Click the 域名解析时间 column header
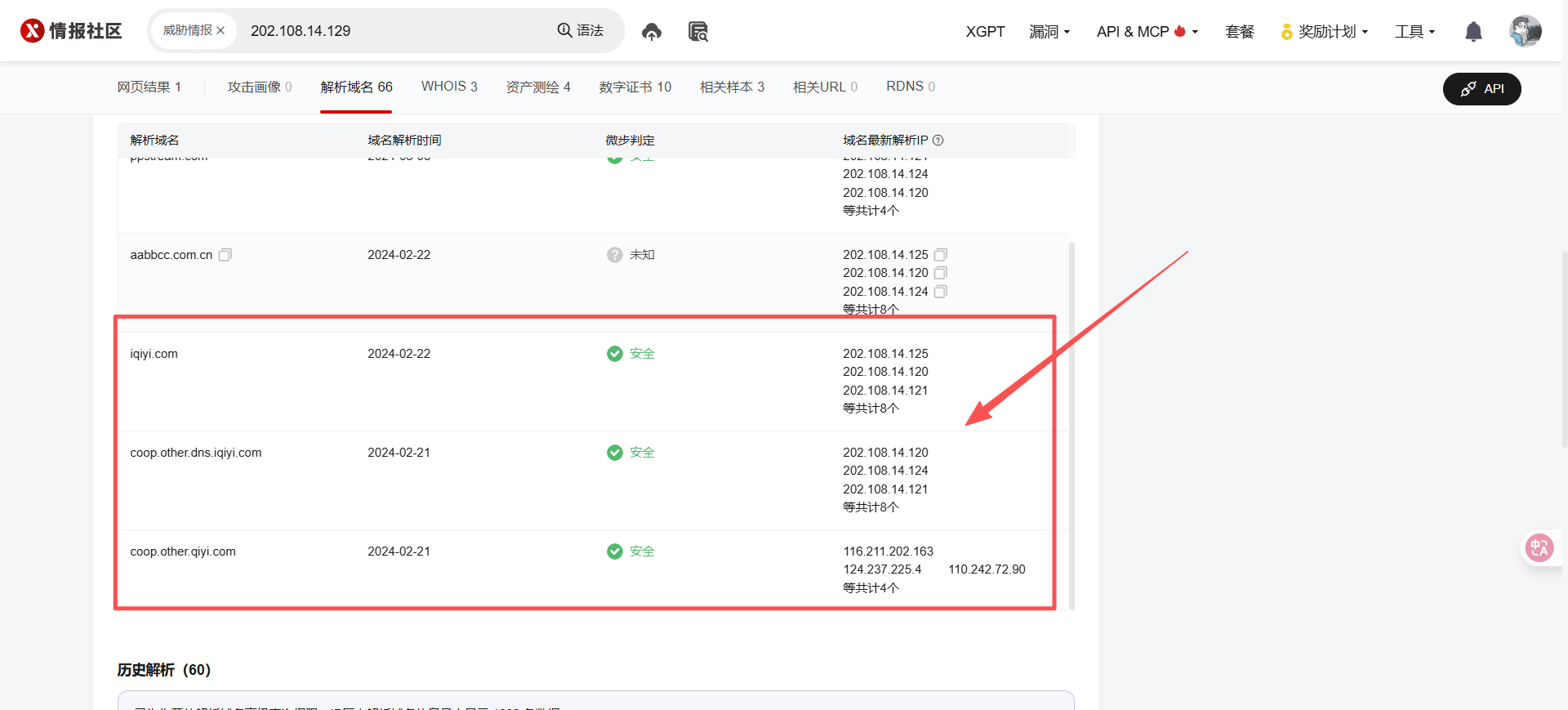Viewport: 1568px width, 710px height. (x=404, y=141)
